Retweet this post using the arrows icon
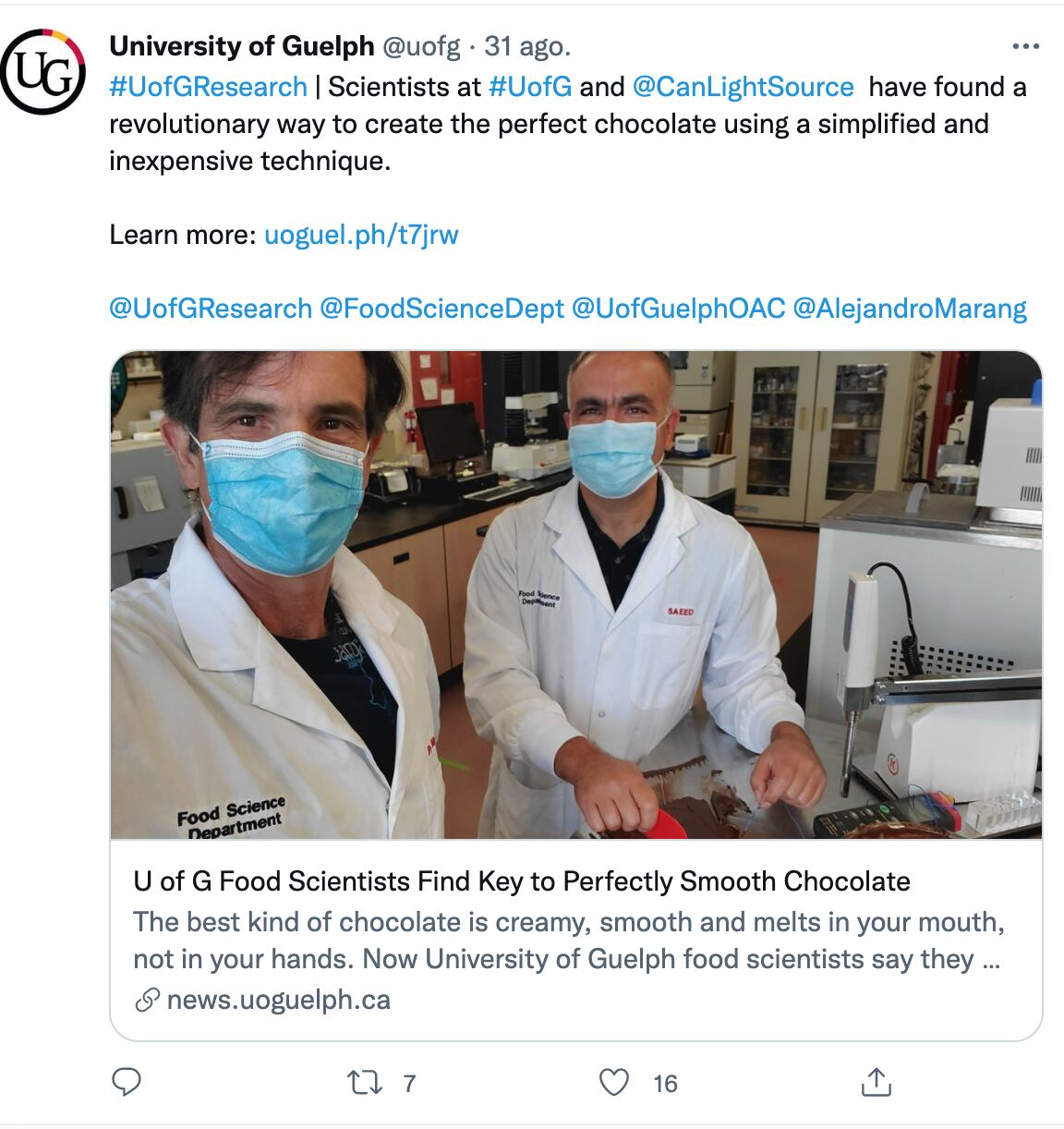1064x1129 pixels. click(365, 1083)
